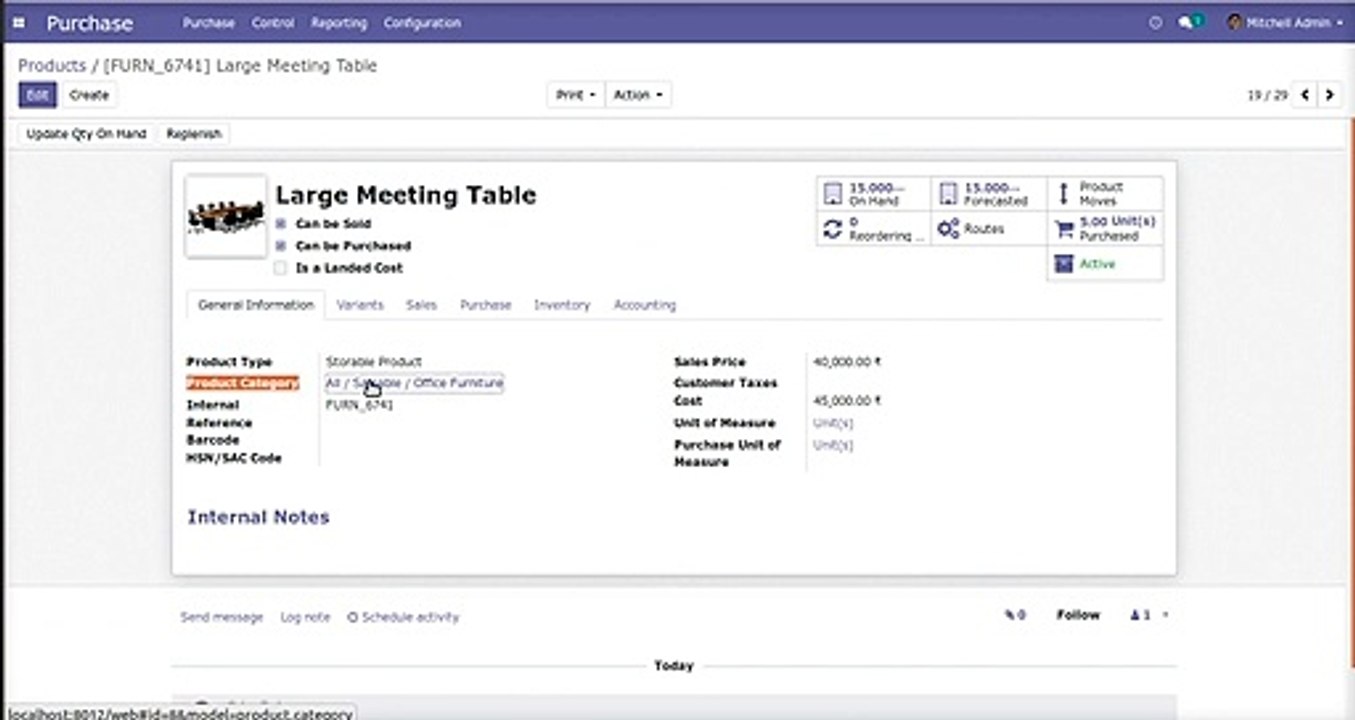Click the Create button
The width and height of the screenshot is (1355, 720).
point(89,95)
